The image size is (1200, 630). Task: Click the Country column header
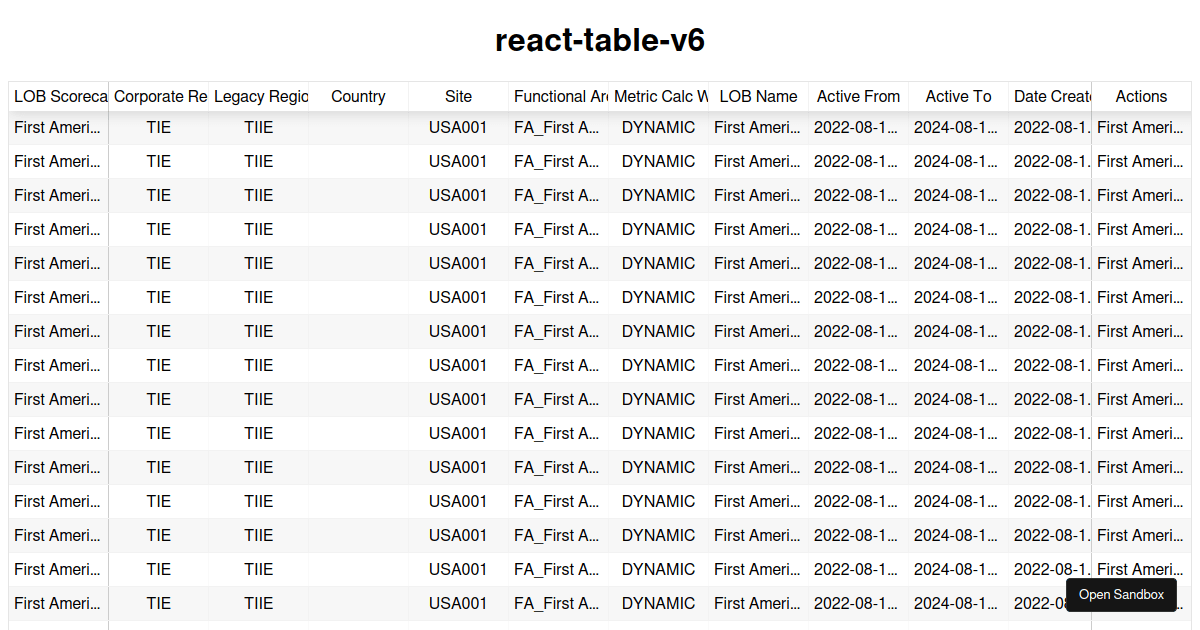pos(359,96)
